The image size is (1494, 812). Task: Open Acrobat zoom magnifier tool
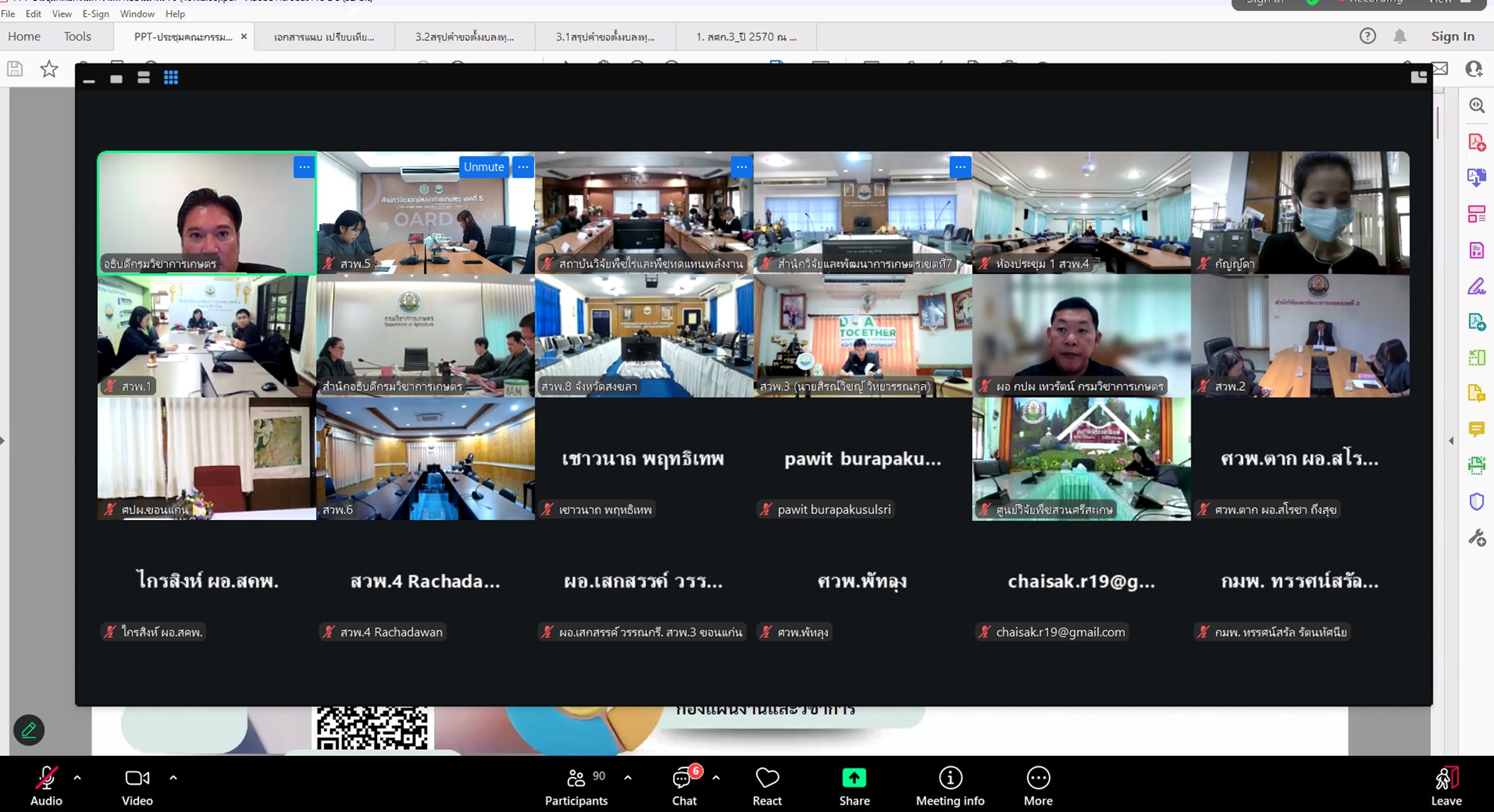coord(1476,105)
